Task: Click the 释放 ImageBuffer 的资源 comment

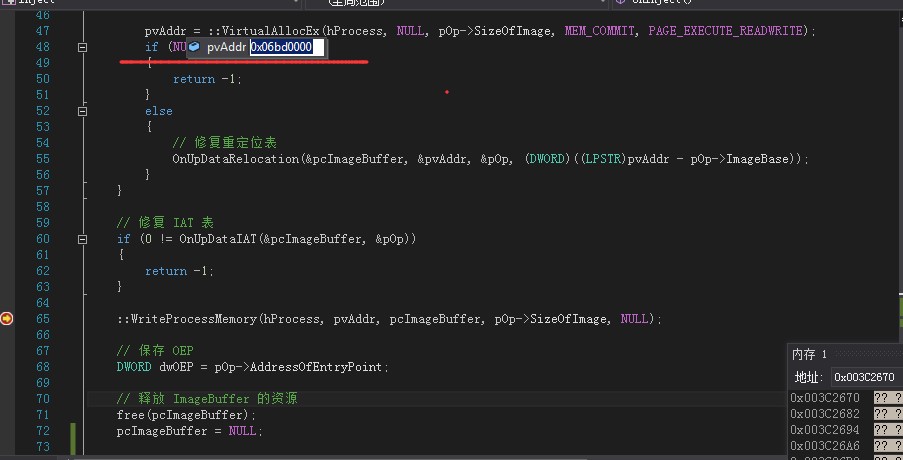Action: pos(206,398)
